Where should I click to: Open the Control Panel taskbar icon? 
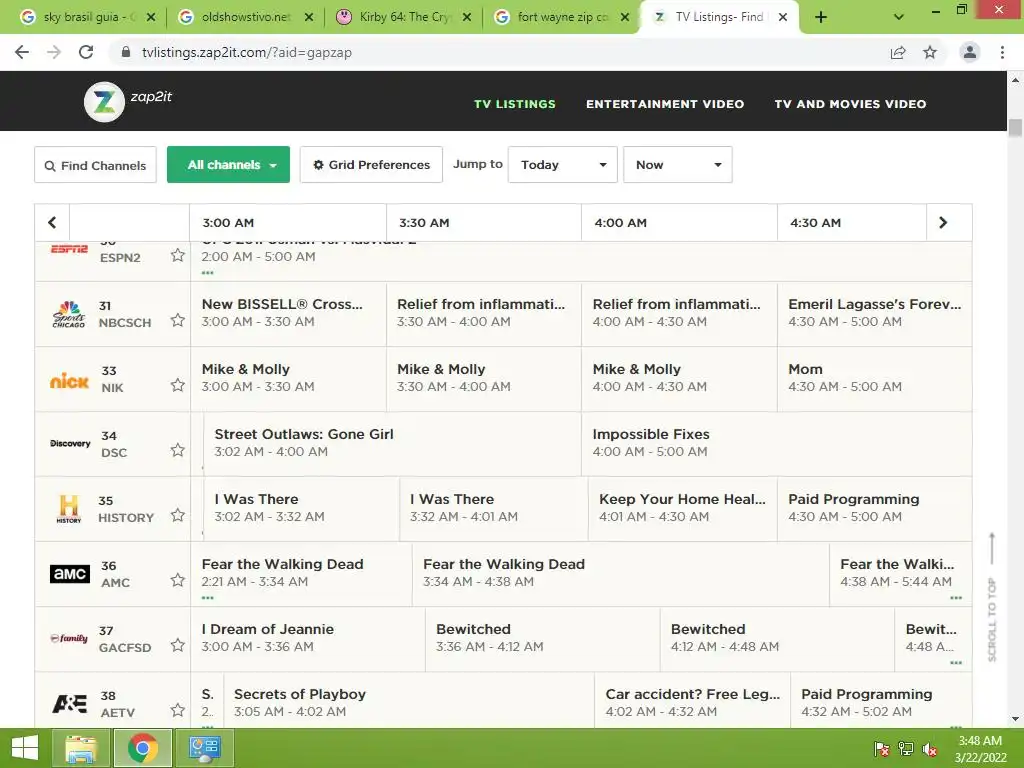(x=204, y=748)
